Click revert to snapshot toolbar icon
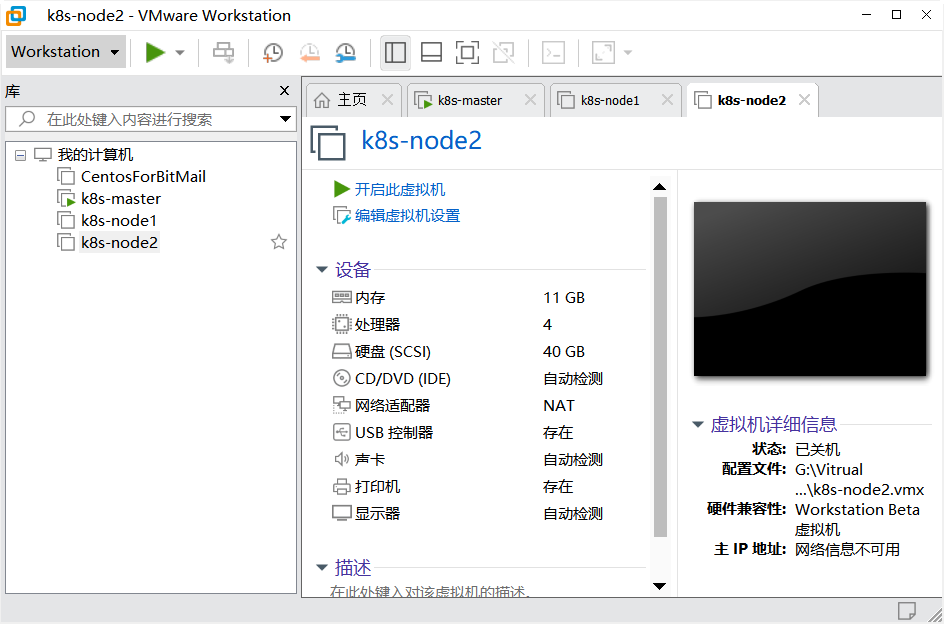Screen dimensions: 944x624 click(x=309, y=52)
